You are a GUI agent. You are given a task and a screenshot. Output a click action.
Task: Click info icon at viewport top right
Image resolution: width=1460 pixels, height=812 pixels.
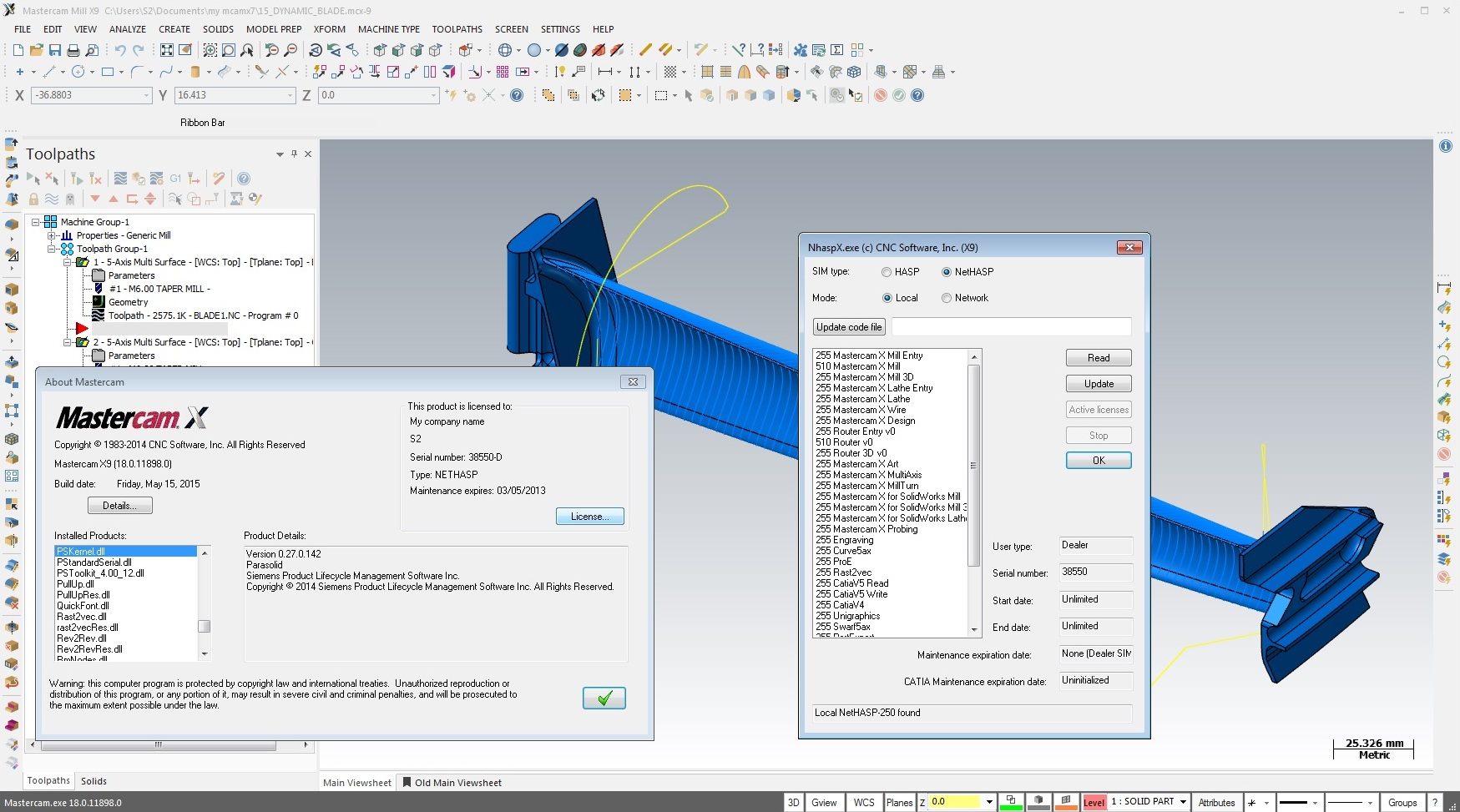tap(1446, 146)
